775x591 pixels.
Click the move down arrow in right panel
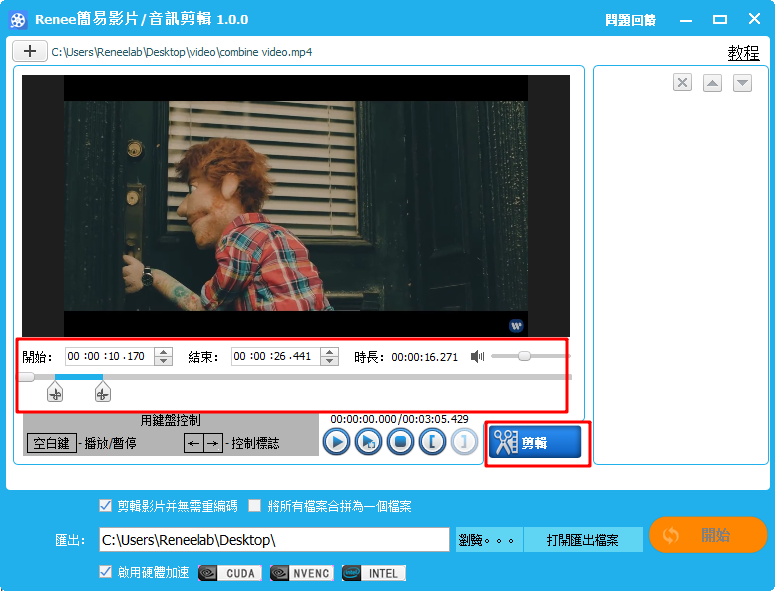tap(742, 83)
